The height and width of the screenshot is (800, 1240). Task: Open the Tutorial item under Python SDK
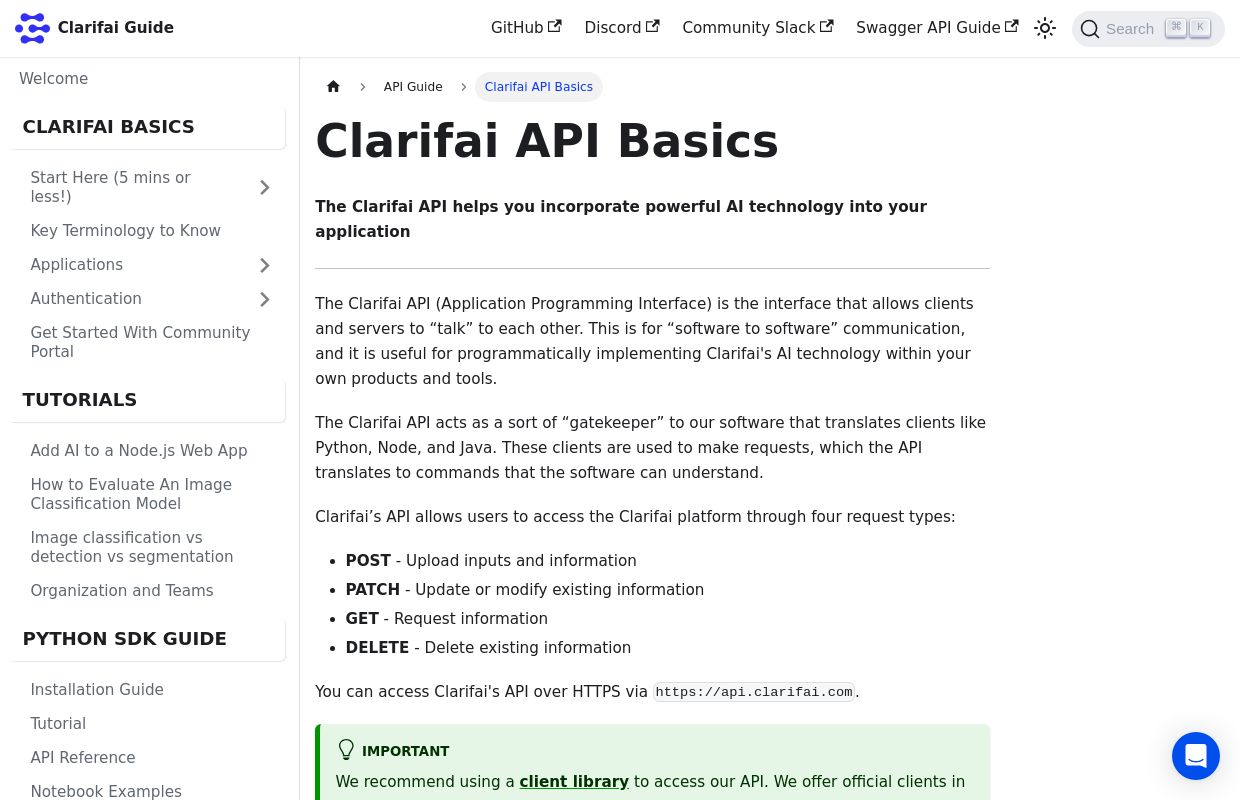point(58,724)
